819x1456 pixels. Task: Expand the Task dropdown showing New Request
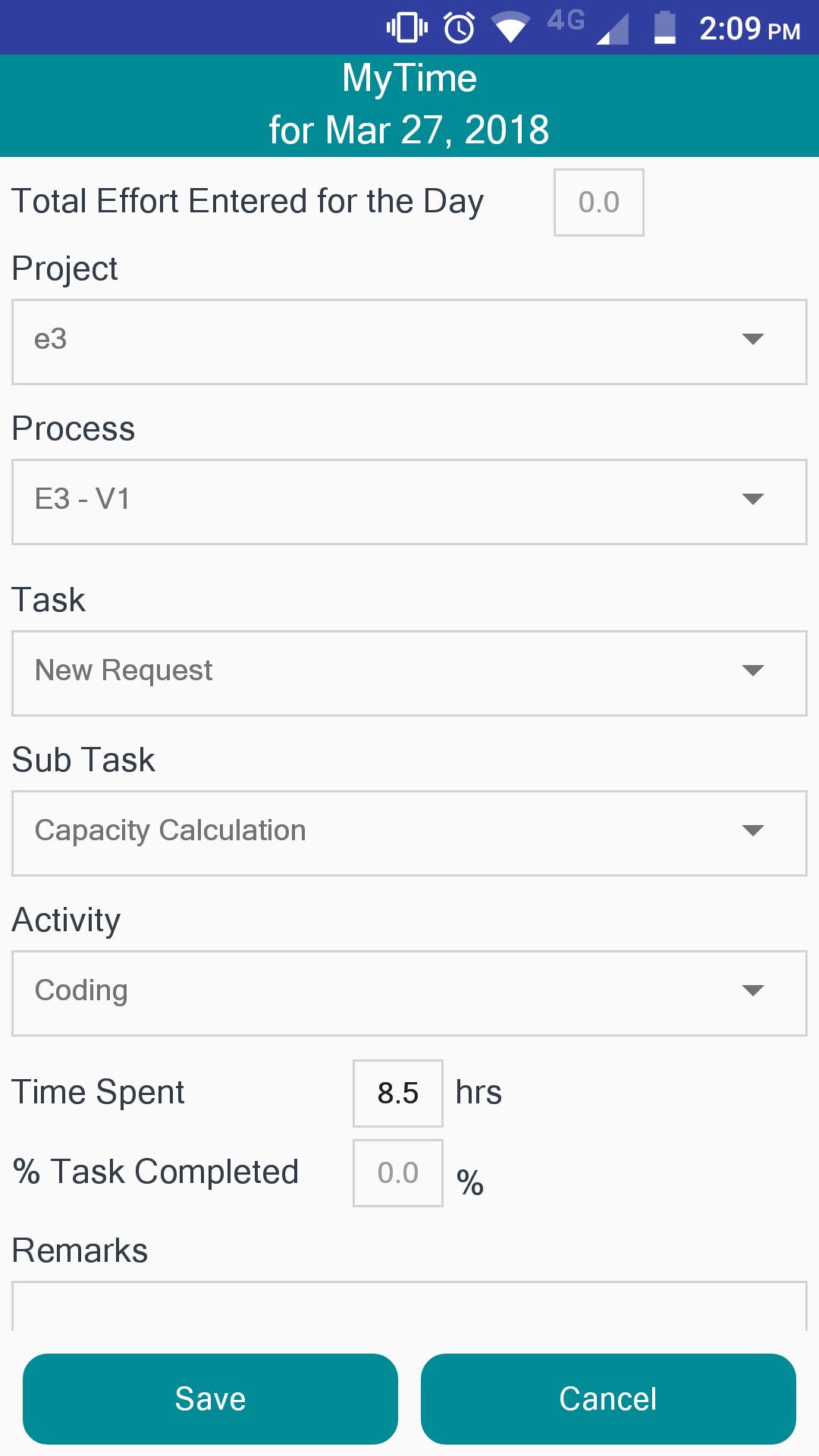tap(409, 673)
